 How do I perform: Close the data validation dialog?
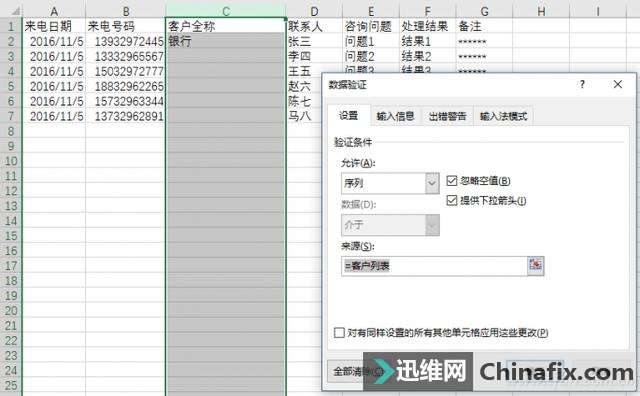[x=618, y=85]
